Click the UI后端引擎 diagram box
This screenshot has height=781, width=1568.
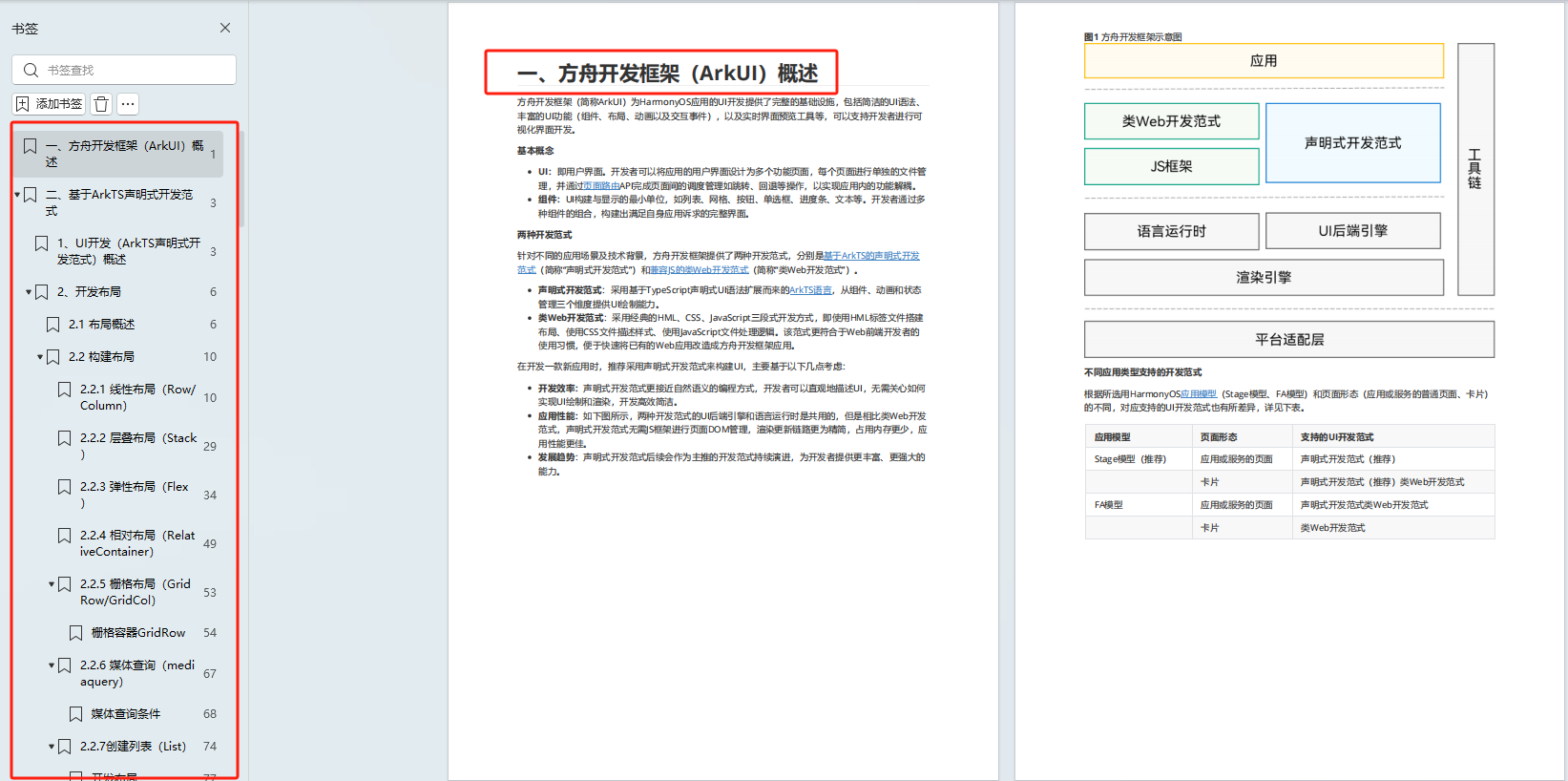pos(1353,231)
